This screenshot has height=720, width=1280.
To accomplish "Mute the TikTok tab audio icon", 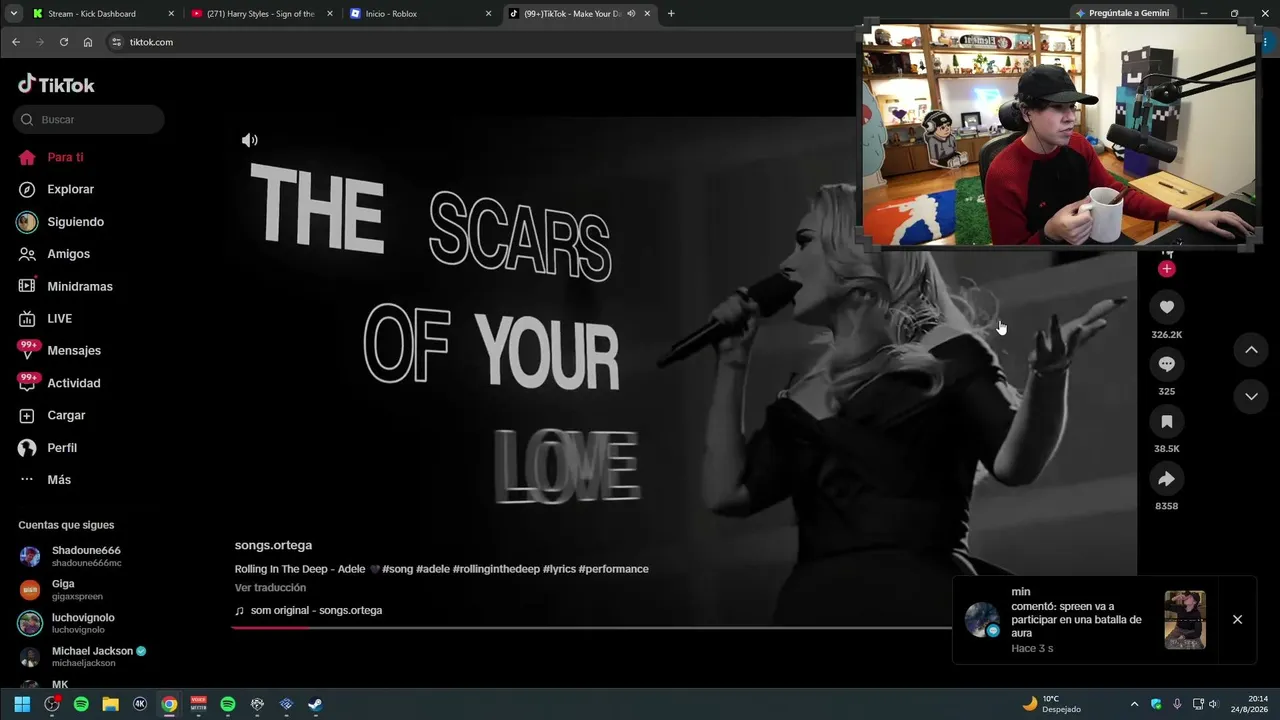I will [631, 14].
